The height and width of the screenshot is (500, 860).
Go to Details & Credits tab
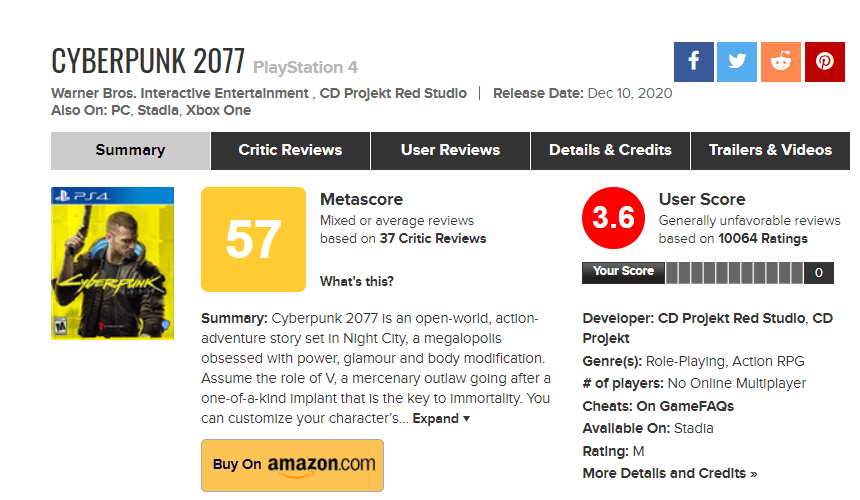[610, 150]
